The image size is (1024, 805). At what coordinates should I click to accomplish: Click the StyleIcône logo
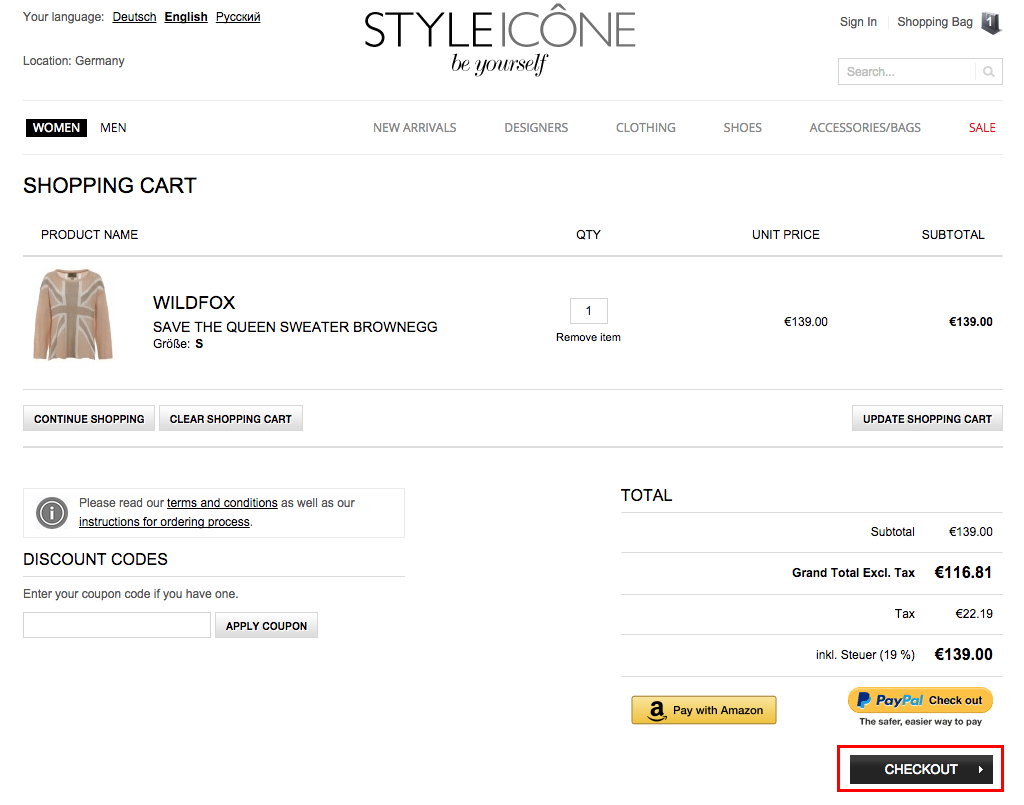point(500,41)
